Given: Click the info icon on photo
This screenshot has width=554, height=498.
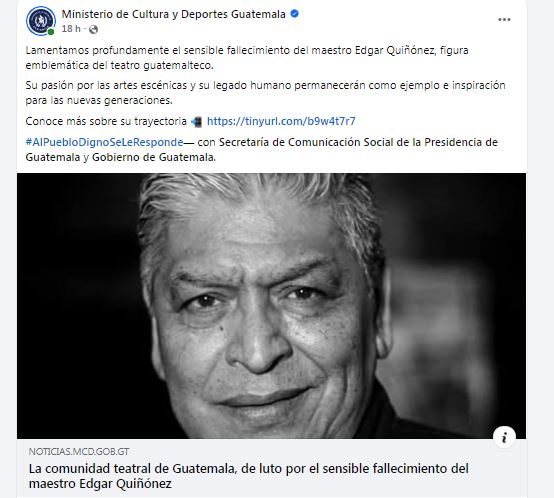Looking at the screenshot, I should click(504, 437).
